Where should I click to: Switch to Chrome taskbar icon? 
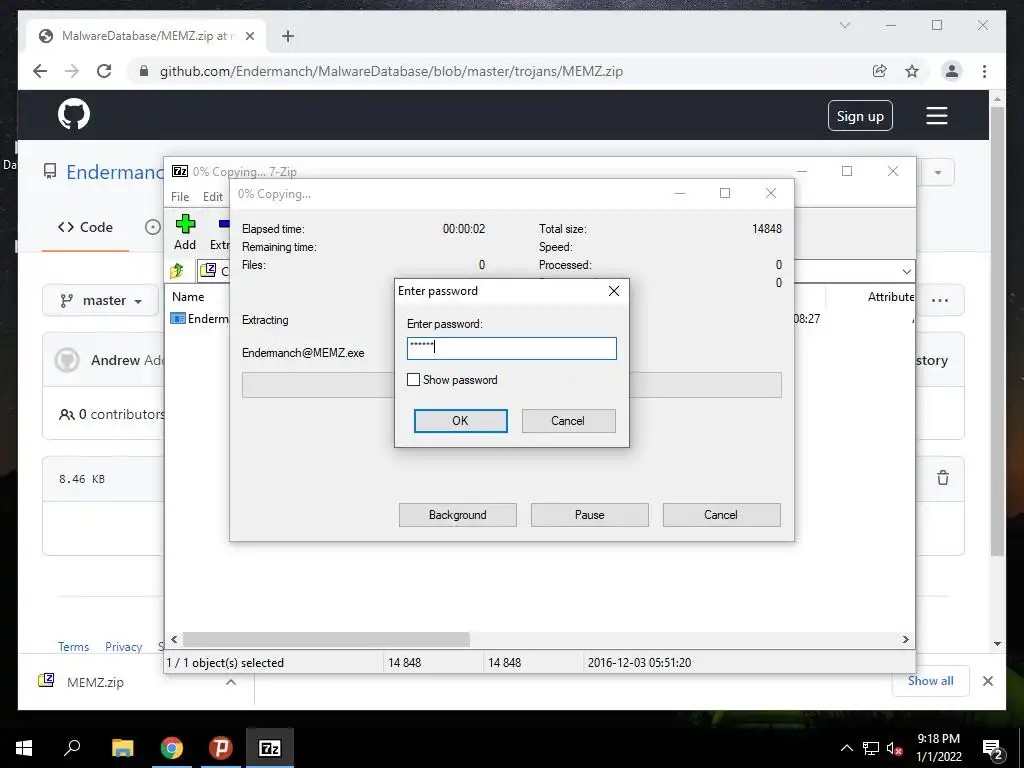pos(172,748)
